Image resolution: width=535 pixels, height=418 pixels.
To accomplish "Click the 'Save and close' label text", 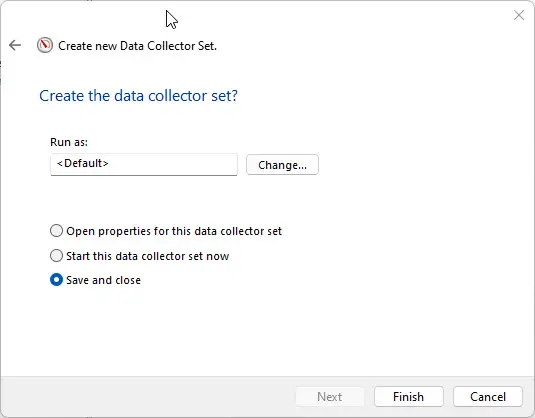I will pyautogui.click(x=103, y=280).
